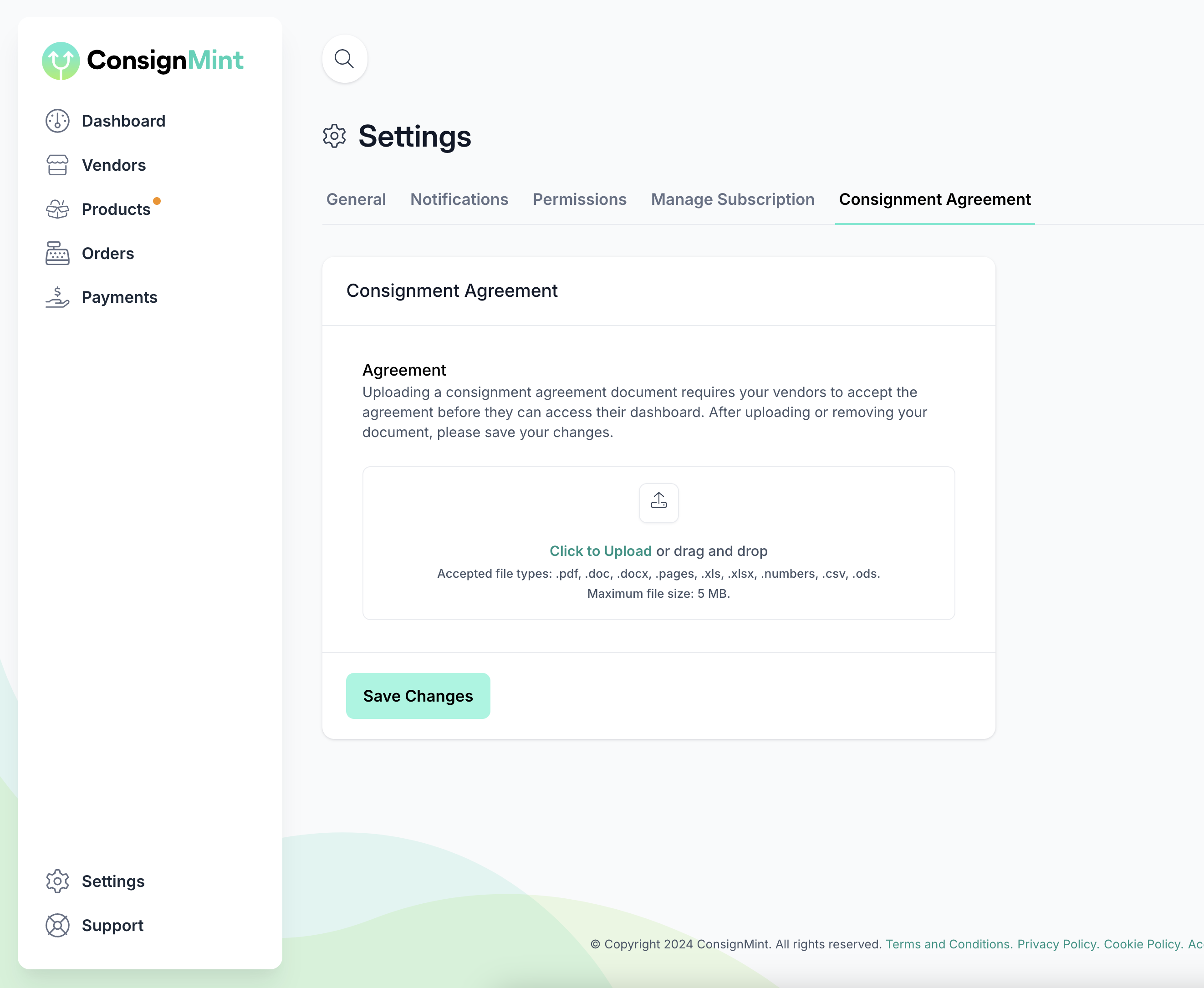
Task: Switch to the General tab
Action: pyautogui.click(x=356, y=199)
